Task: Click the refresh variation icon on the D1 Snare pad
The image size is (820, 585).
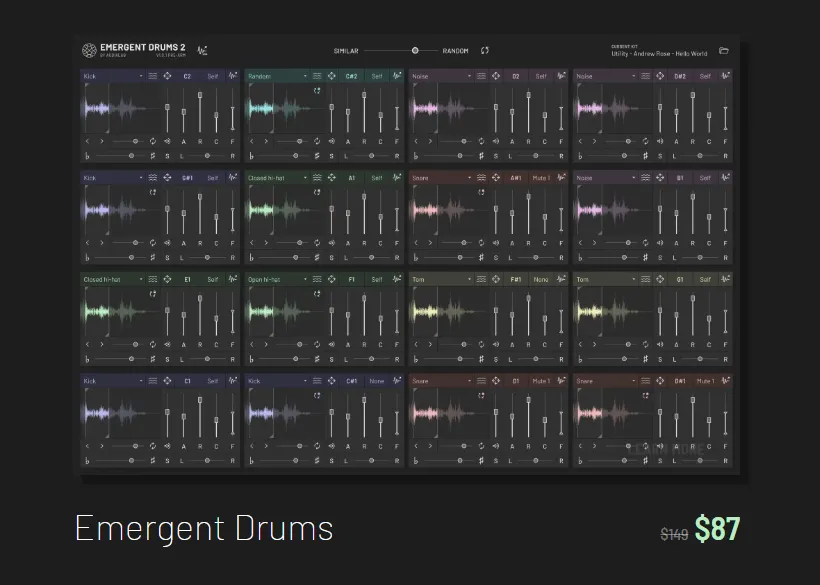Action: click(x=481, y=446)
